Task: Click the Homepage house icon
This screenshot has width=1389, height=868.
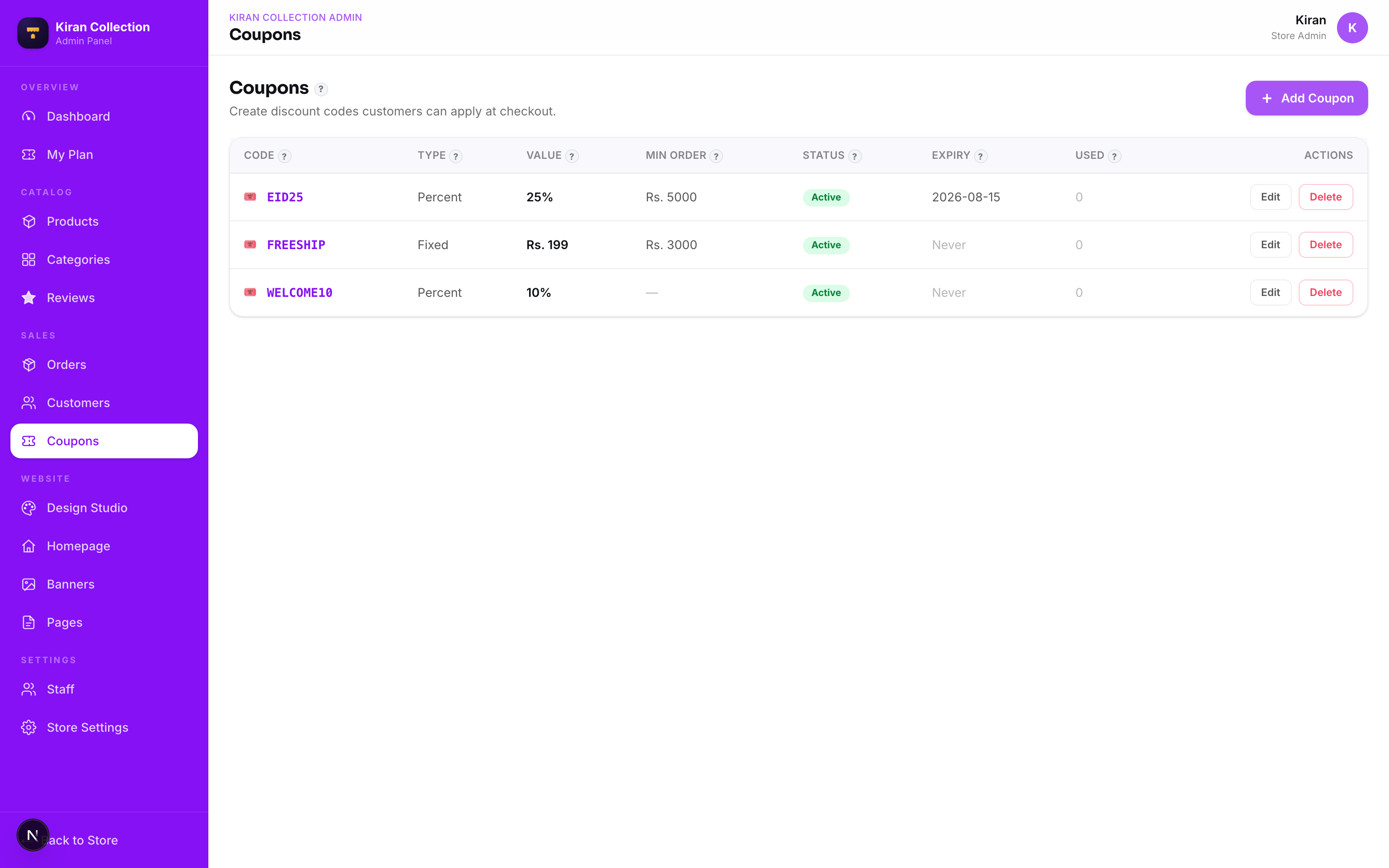Action: click(x=29, y=546)
